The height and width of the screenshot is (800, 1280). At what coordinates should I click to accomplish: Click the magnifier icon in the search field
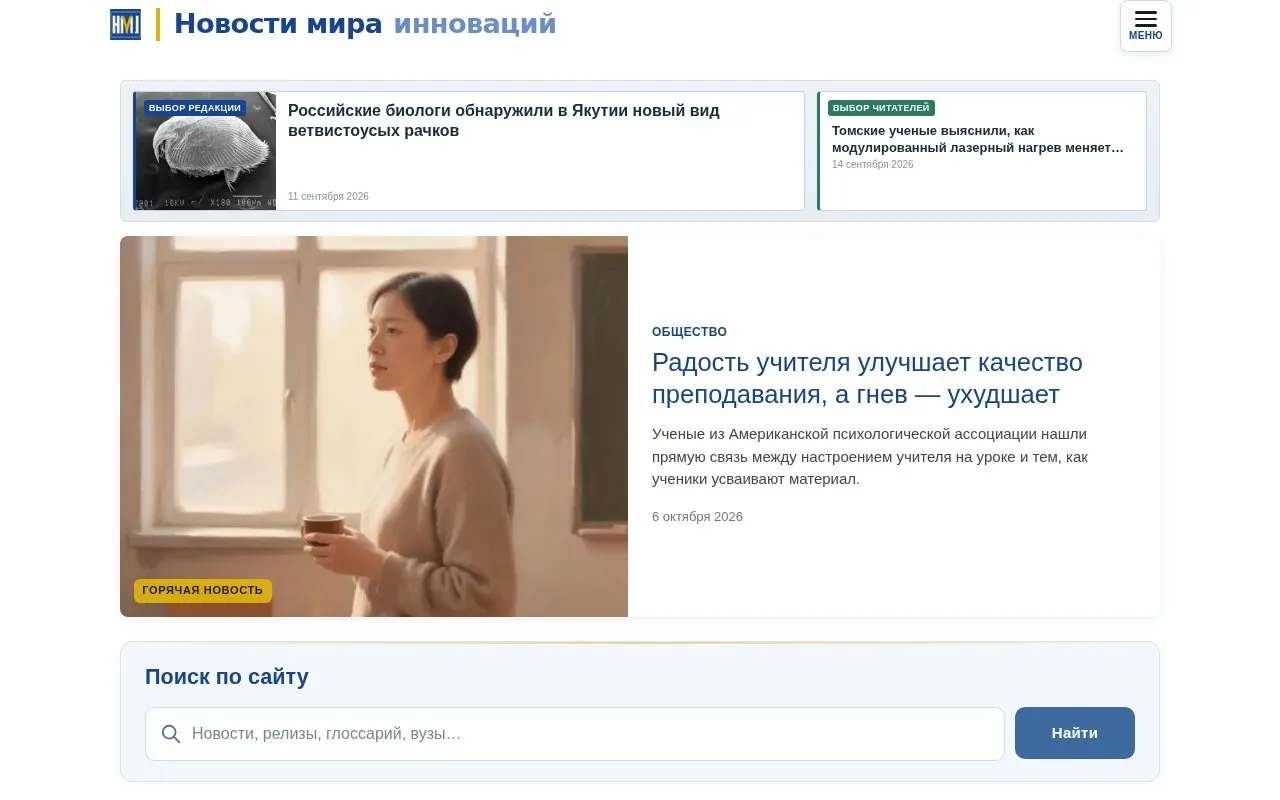tap(171, 734)
